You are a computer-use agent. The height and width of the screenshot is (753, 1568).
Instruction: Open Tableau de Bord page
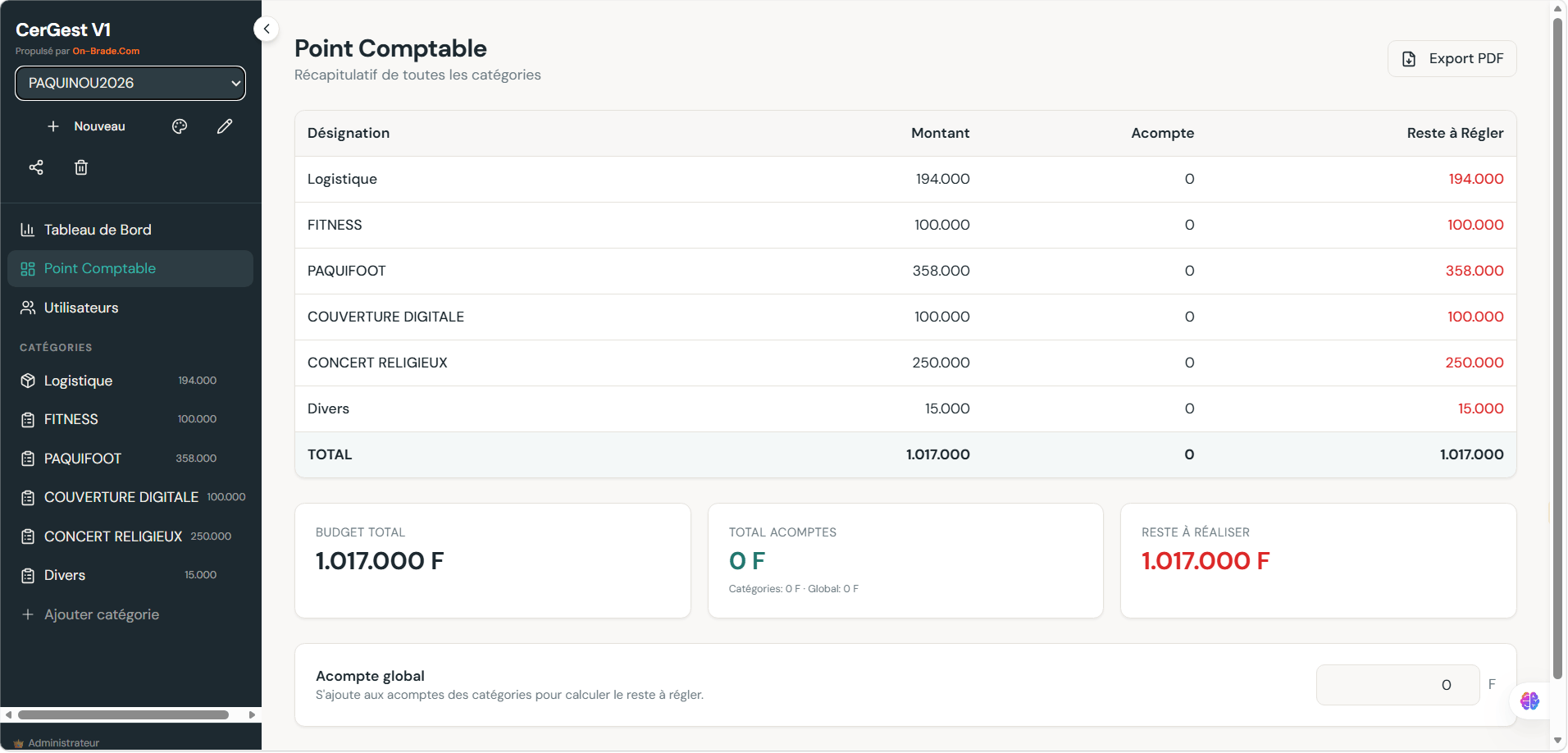click(x=130, y=230)
